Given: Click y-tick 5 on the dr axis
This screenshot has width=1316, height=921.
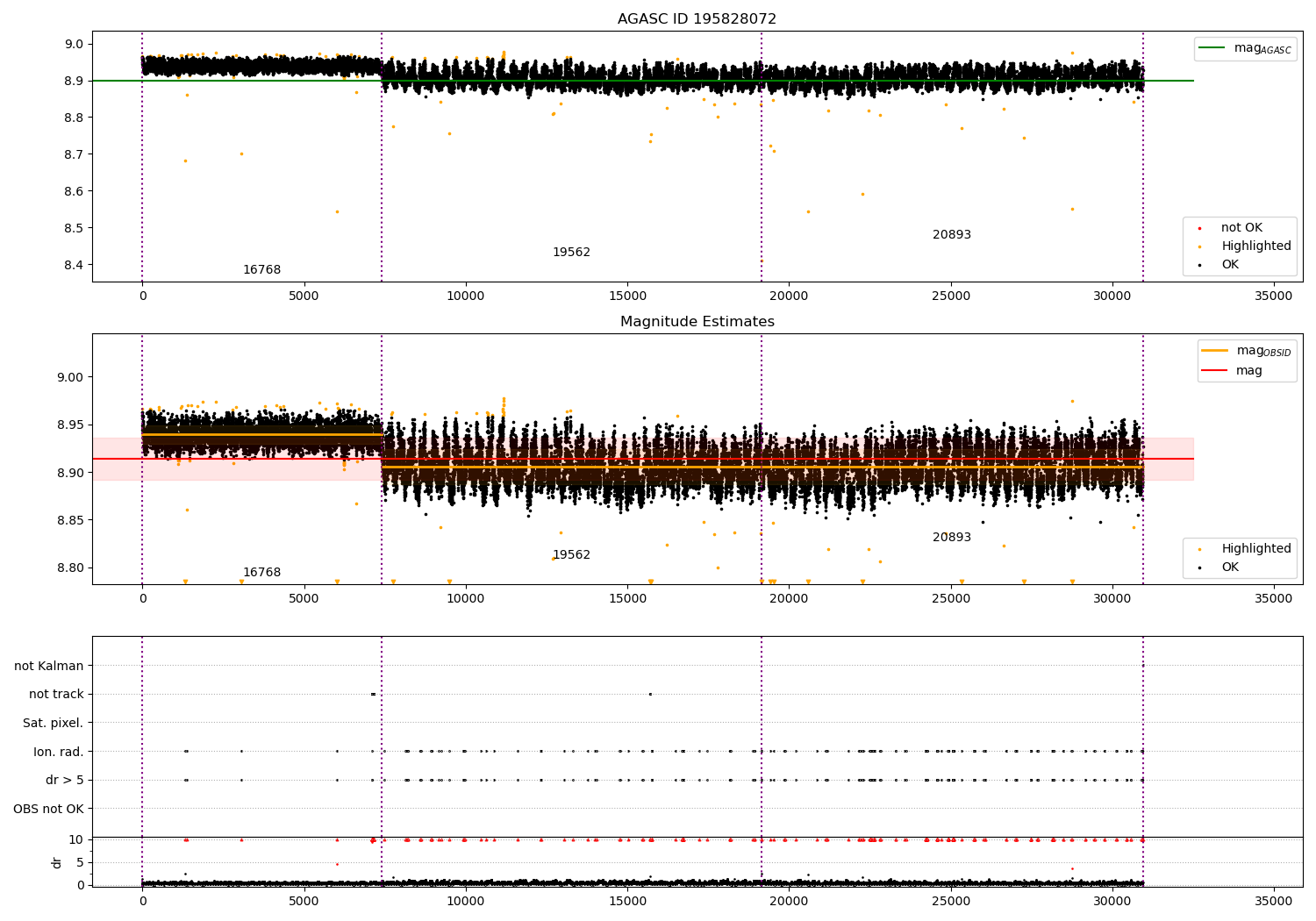Looking at the screenshot, I should pyautogui.click(x=81, y=863).
